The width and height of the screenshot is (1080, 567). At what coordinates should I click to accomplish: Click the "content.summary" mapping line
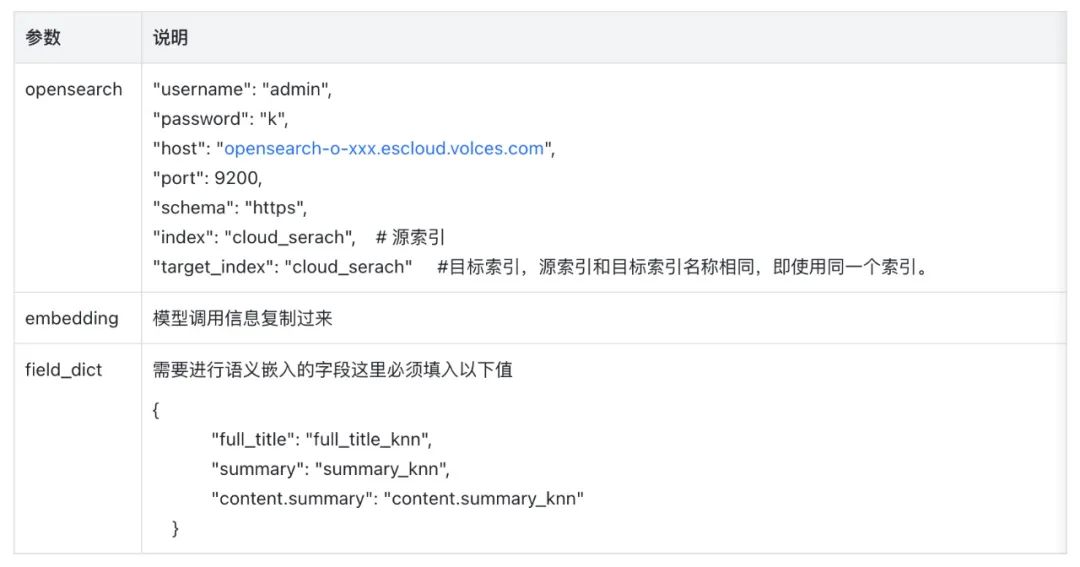pos(396,498)
